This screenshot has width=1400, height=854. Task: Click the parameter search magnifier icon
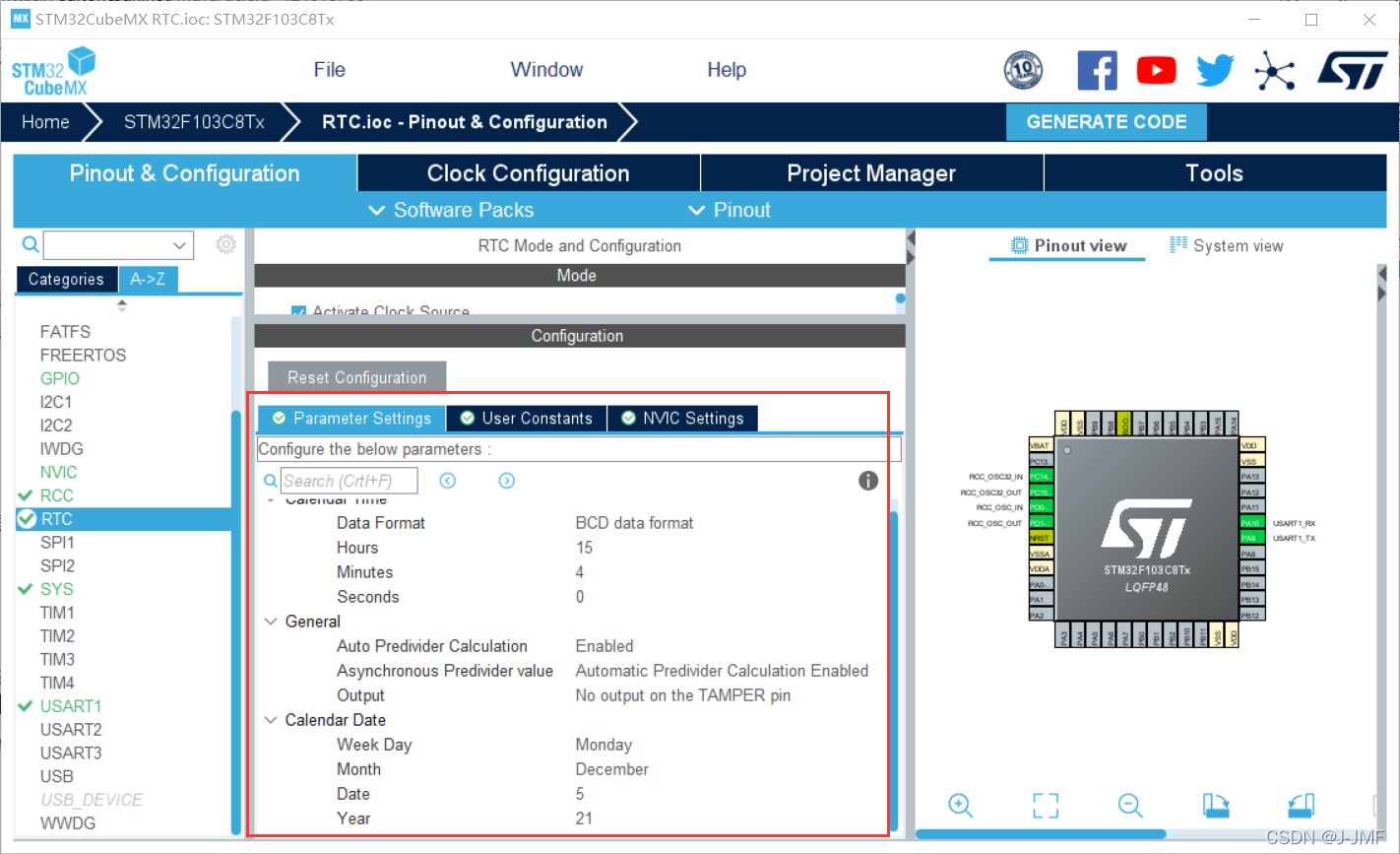[271, 481]
